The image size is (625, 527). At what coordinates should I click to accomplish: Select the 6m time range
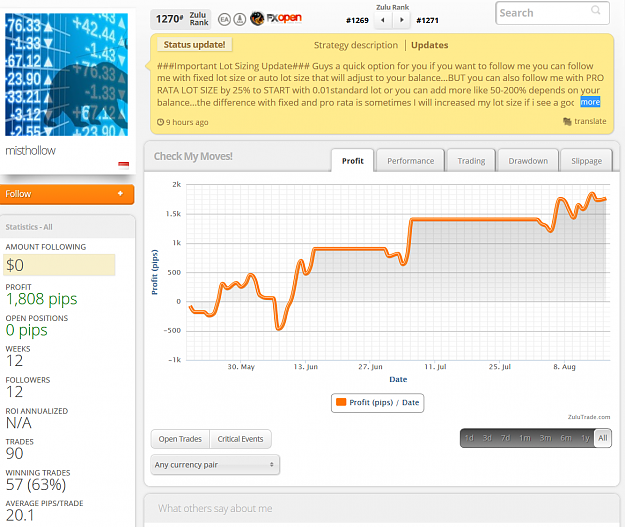566,438
